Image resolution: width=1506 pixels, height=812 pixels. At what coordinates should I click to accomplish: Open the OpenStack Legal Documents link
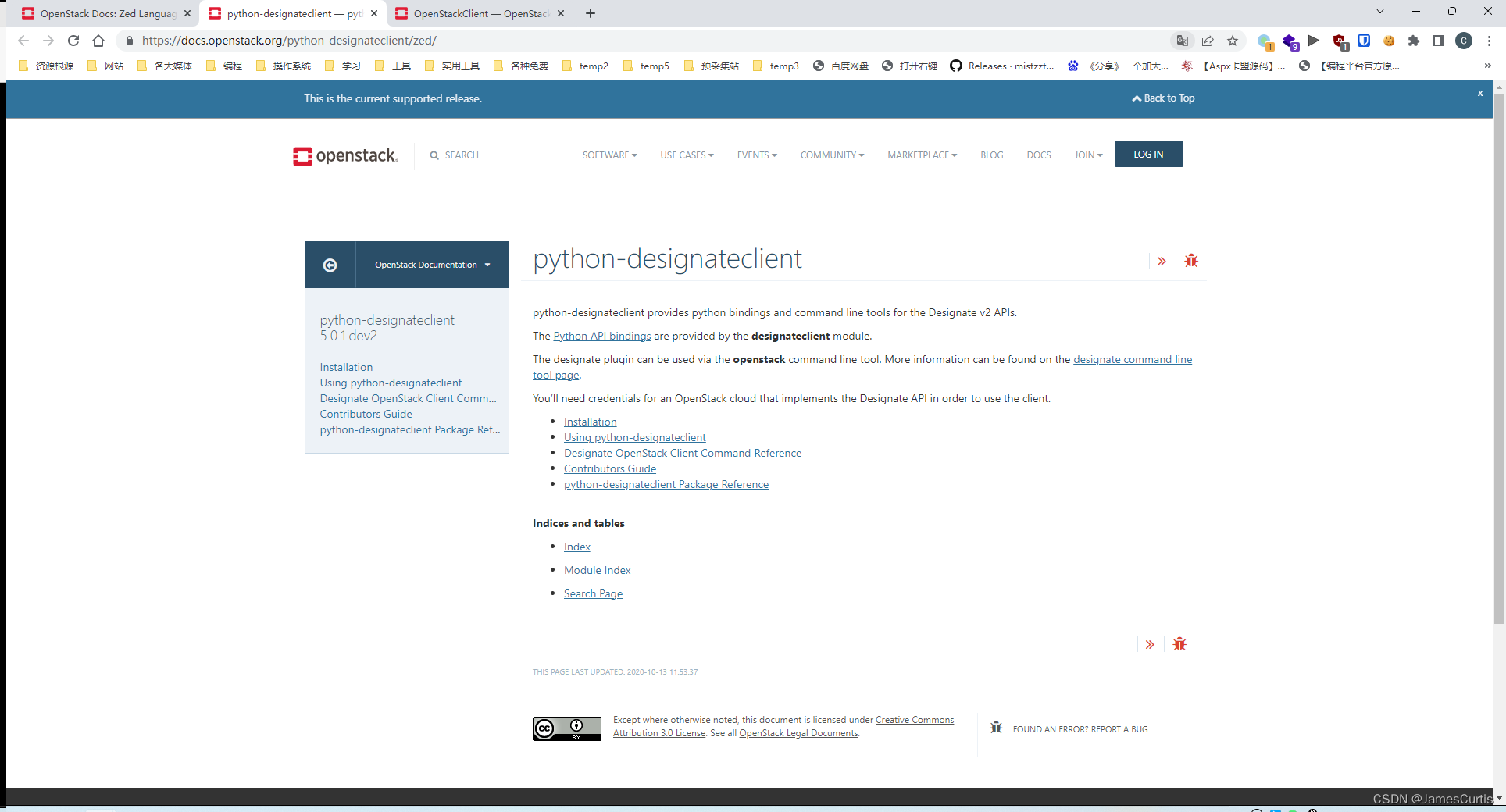[798, 734]
